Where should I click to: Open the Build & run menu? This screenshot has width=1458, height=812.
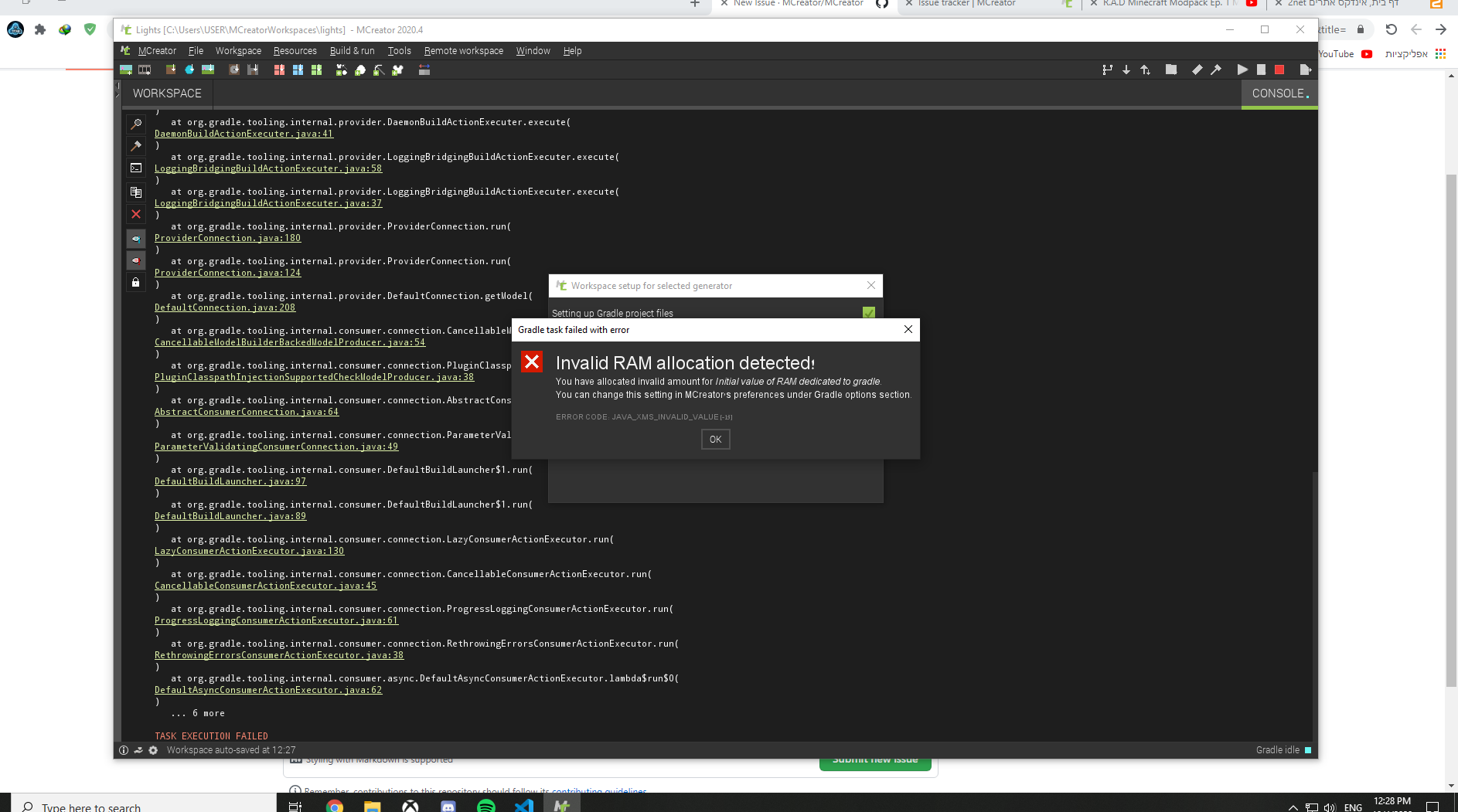pyautogui.click(x=353, y=51)
